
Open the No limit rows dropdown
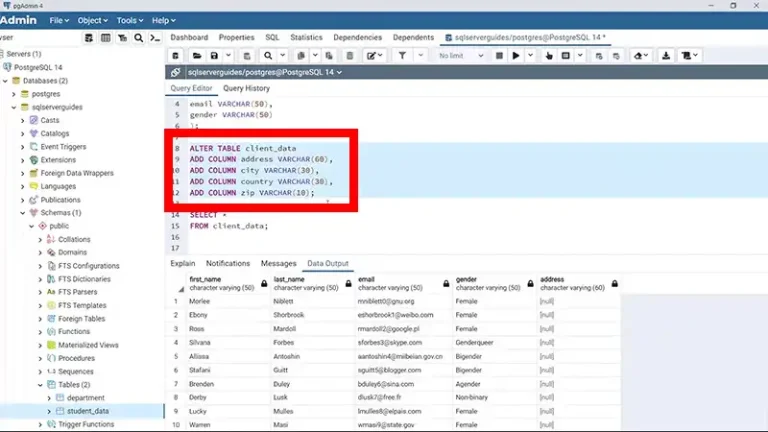pyautogui.click(x=461, y=56)
